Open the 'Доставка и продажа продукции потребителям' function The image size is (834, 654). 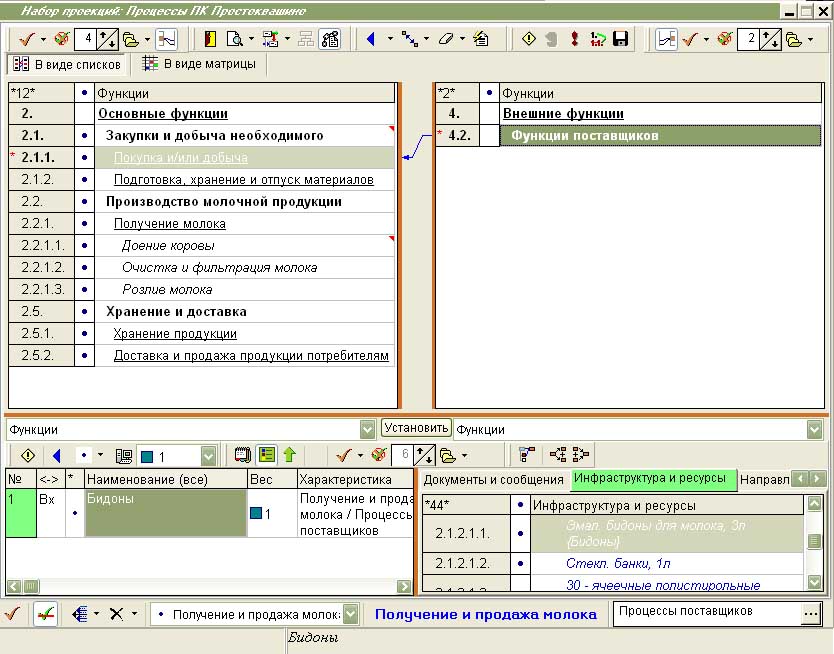coord(251,356)
